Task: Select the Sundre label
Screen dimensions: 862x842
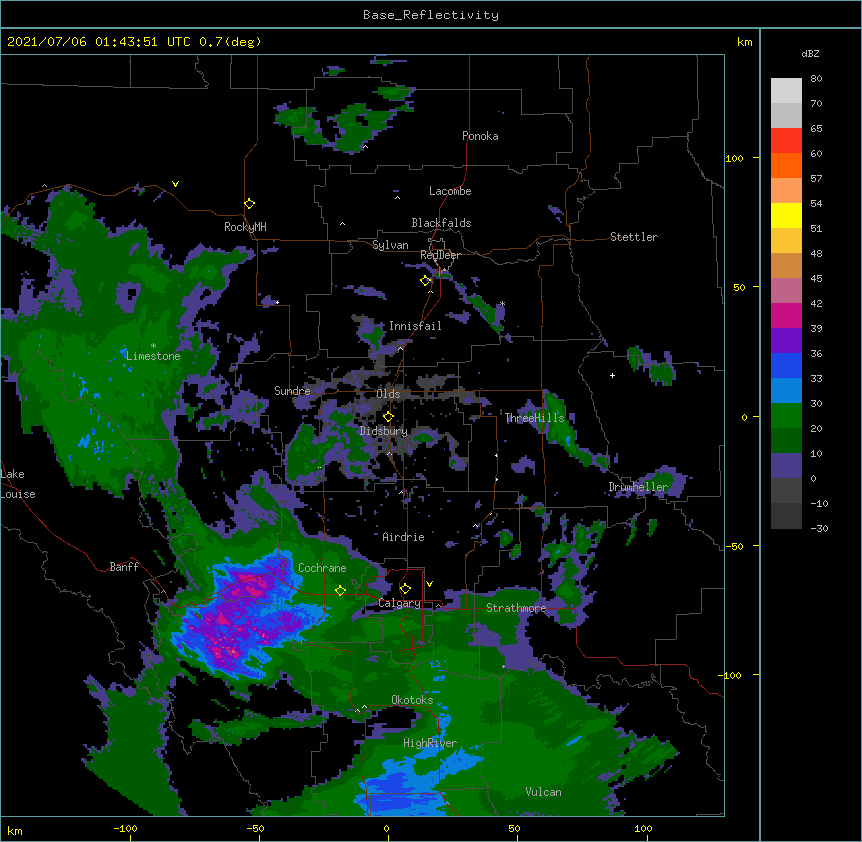Action: 292,391
